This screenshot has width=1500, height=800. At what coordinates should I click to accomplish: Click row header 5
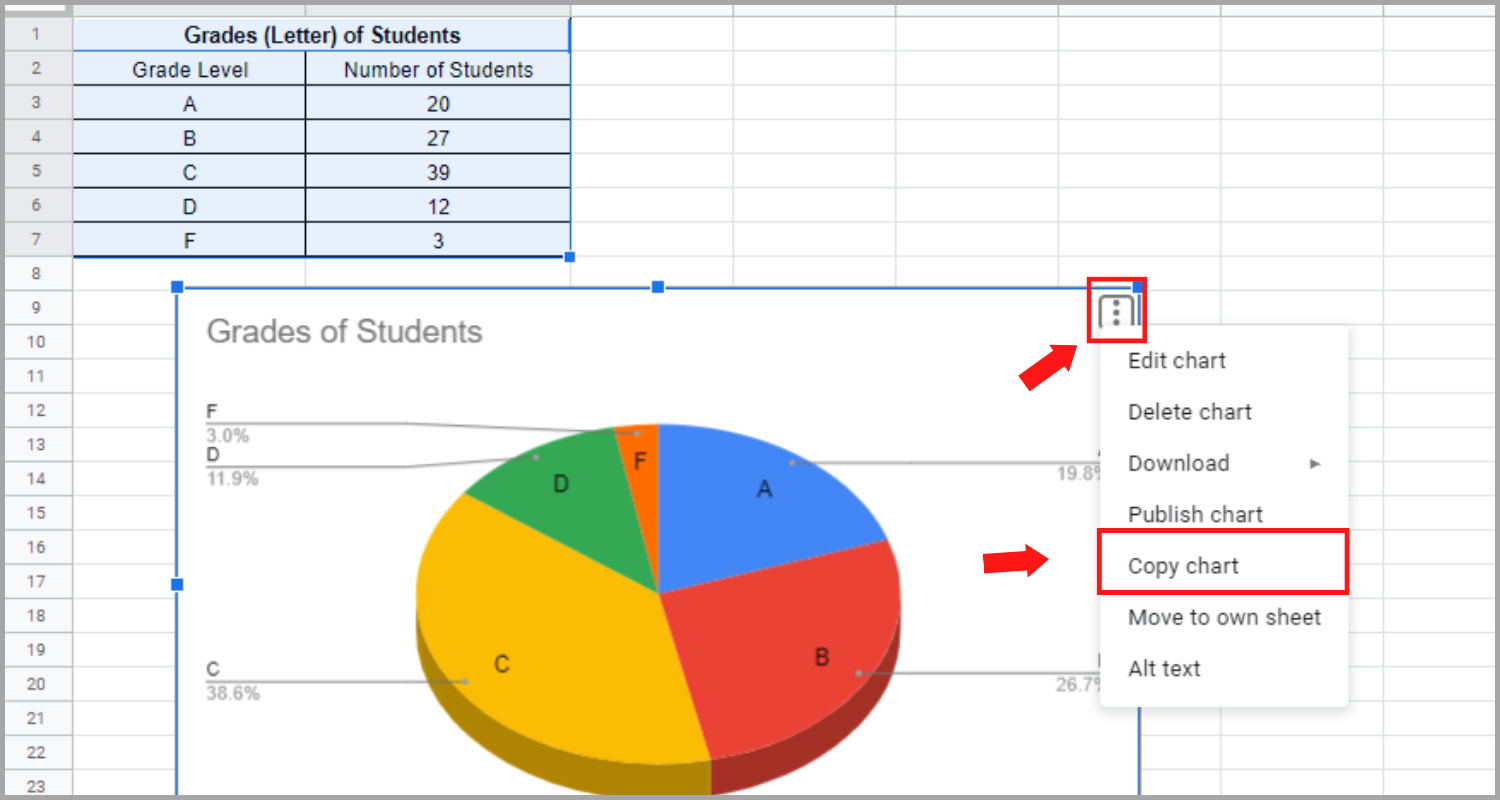click(37, 171)
